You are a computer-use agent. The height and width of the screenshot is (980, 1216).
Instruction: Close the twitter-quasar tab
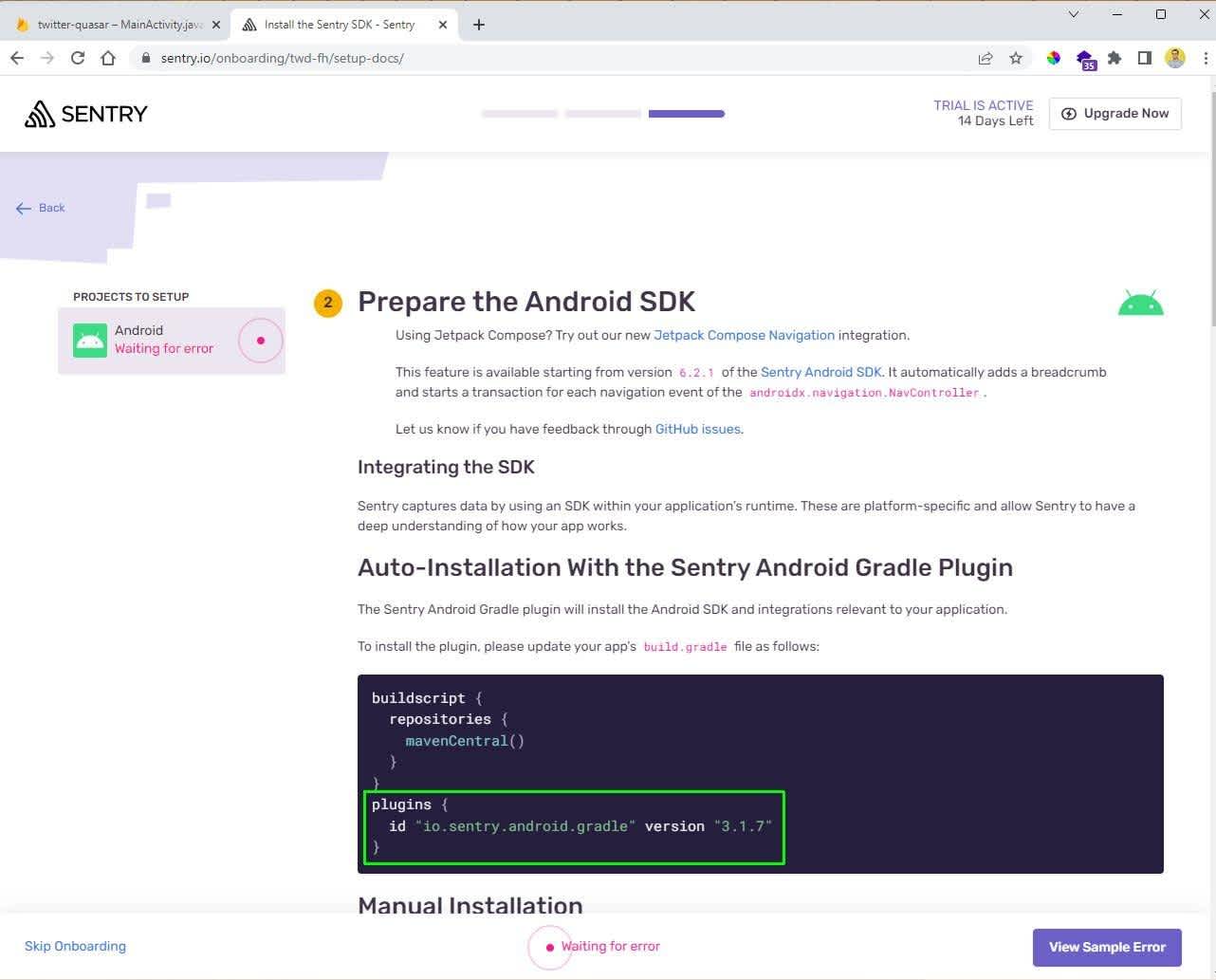tap(216, 25)
